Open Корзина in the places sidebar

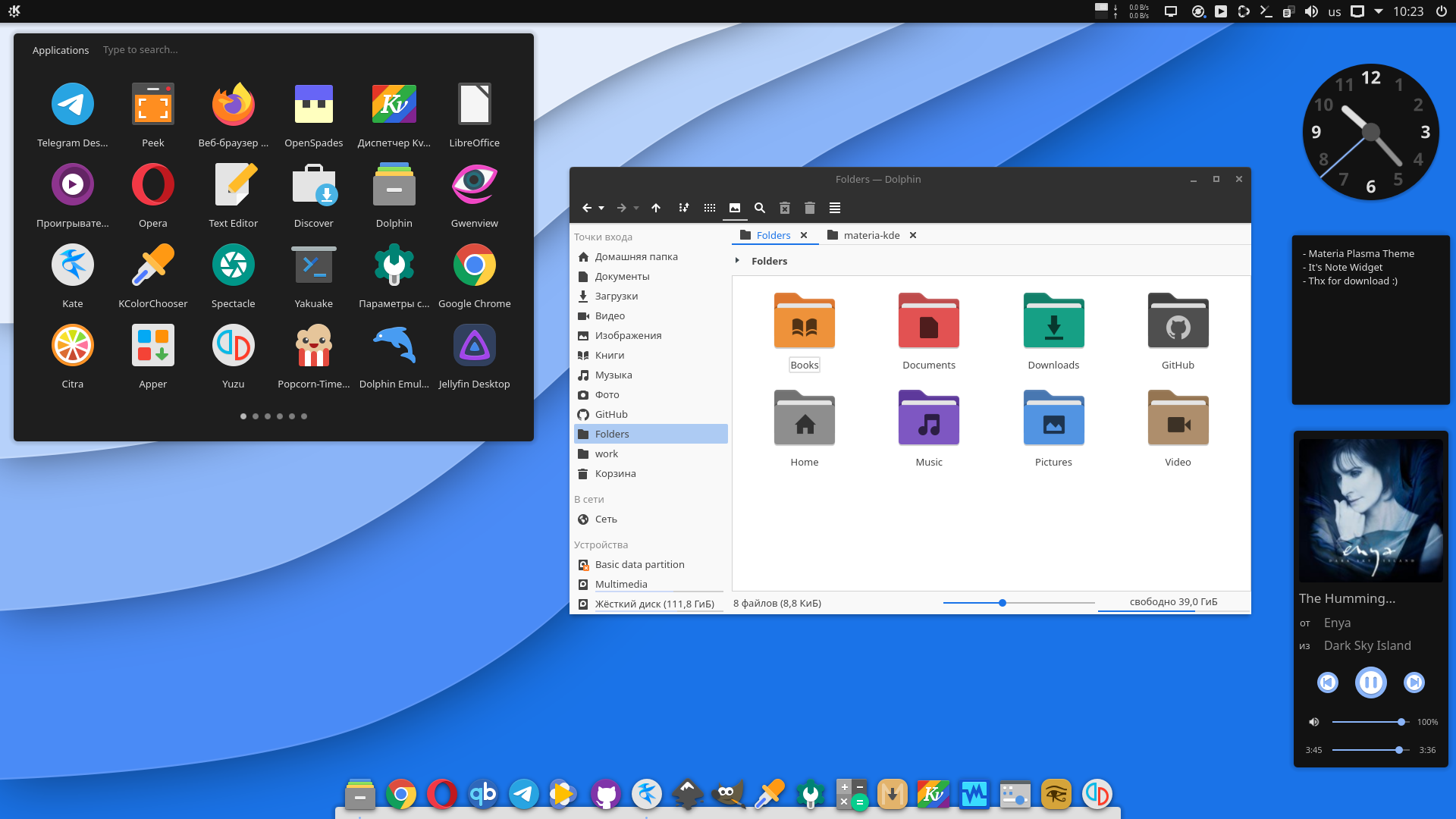pos(651,473)
